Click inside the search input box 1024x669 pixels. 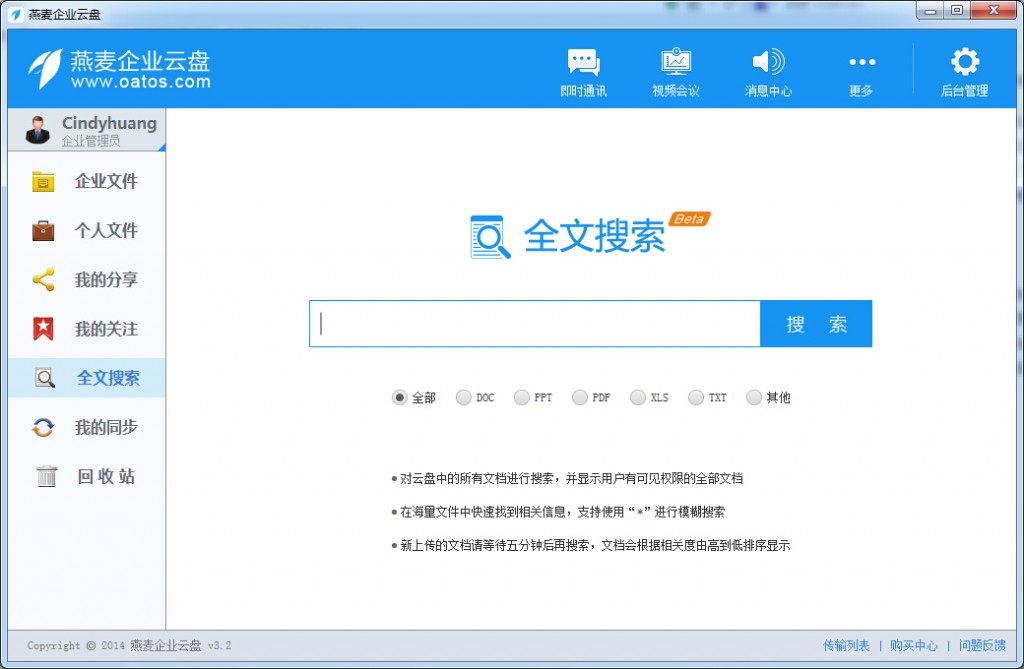coord(535,323)
